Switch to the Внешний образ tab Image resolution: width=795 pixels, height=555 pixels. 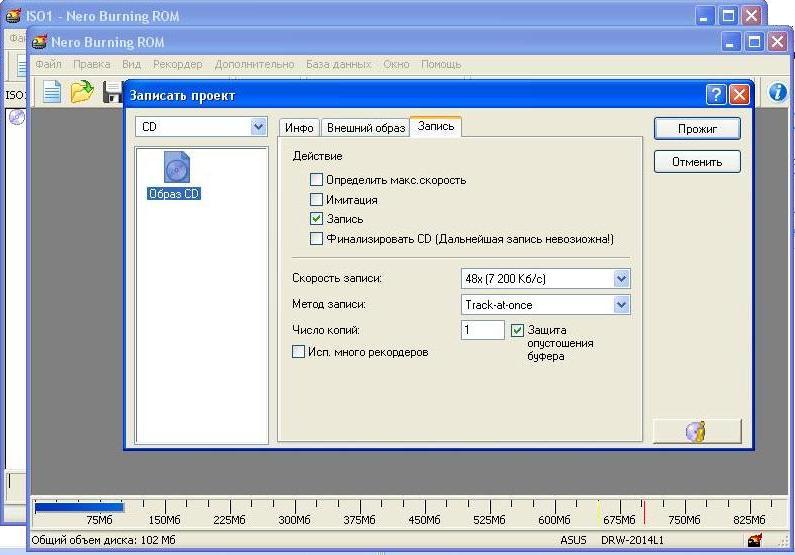366,128
